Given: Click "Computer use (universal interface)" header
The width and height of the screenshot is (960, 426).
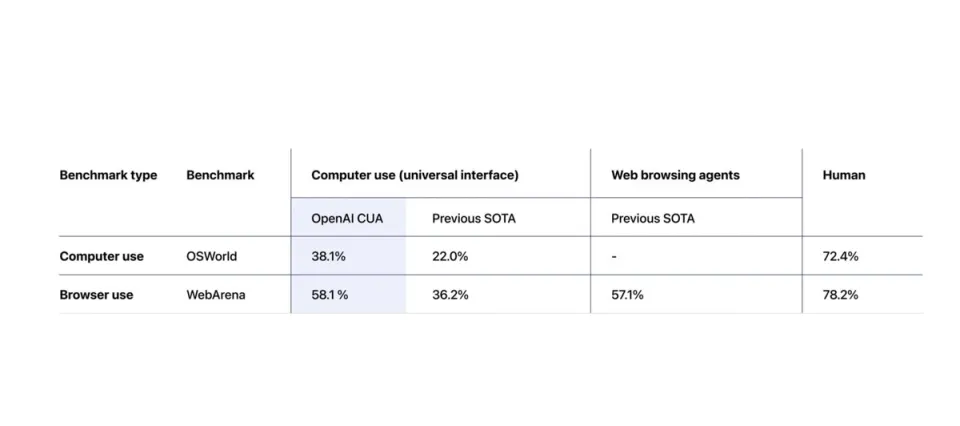Looking at the screenshot, I should click(x=414, y=175).
